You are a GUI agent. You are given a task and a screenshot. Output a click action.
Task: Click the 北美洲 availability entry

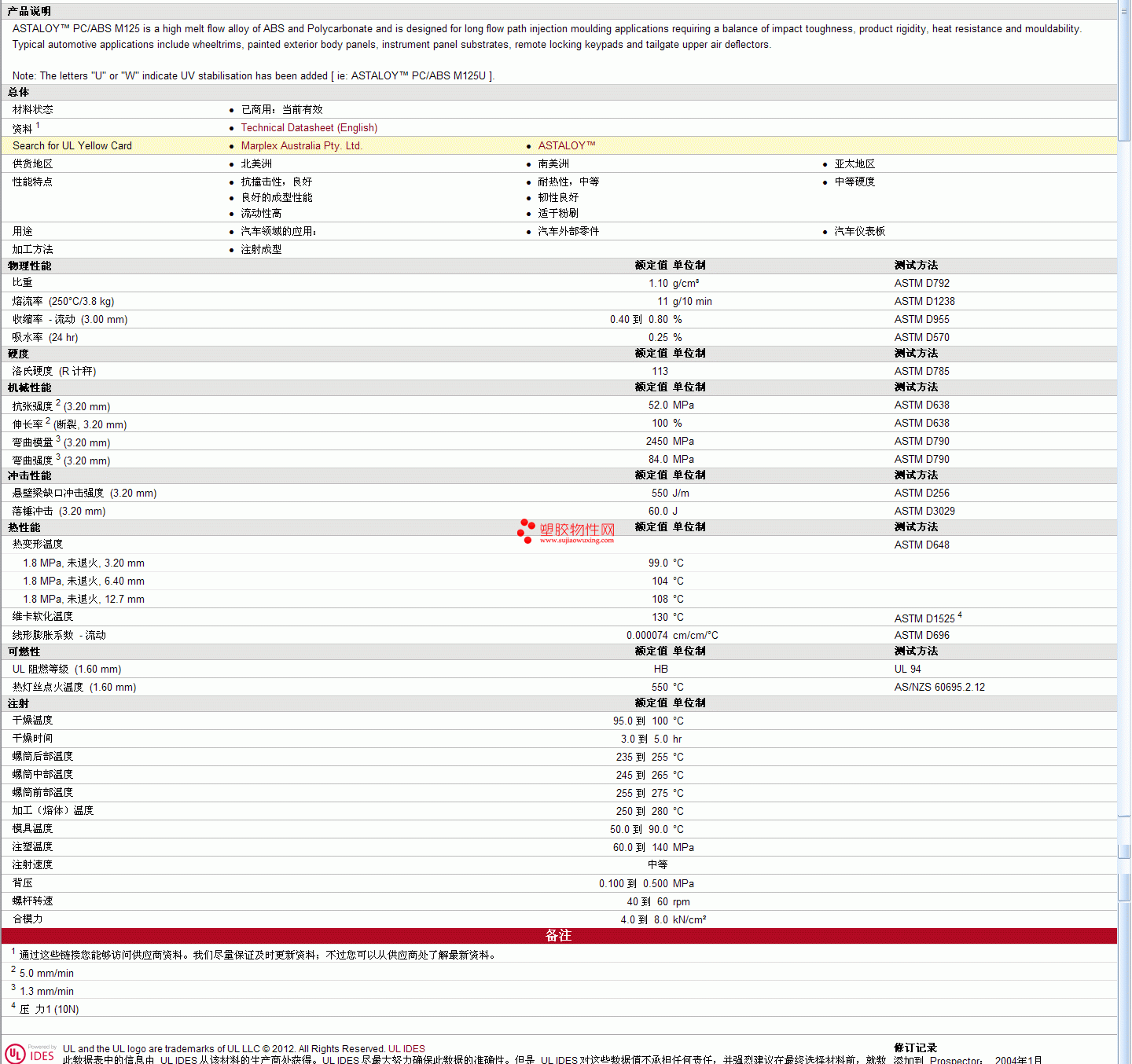coord(256,163)
